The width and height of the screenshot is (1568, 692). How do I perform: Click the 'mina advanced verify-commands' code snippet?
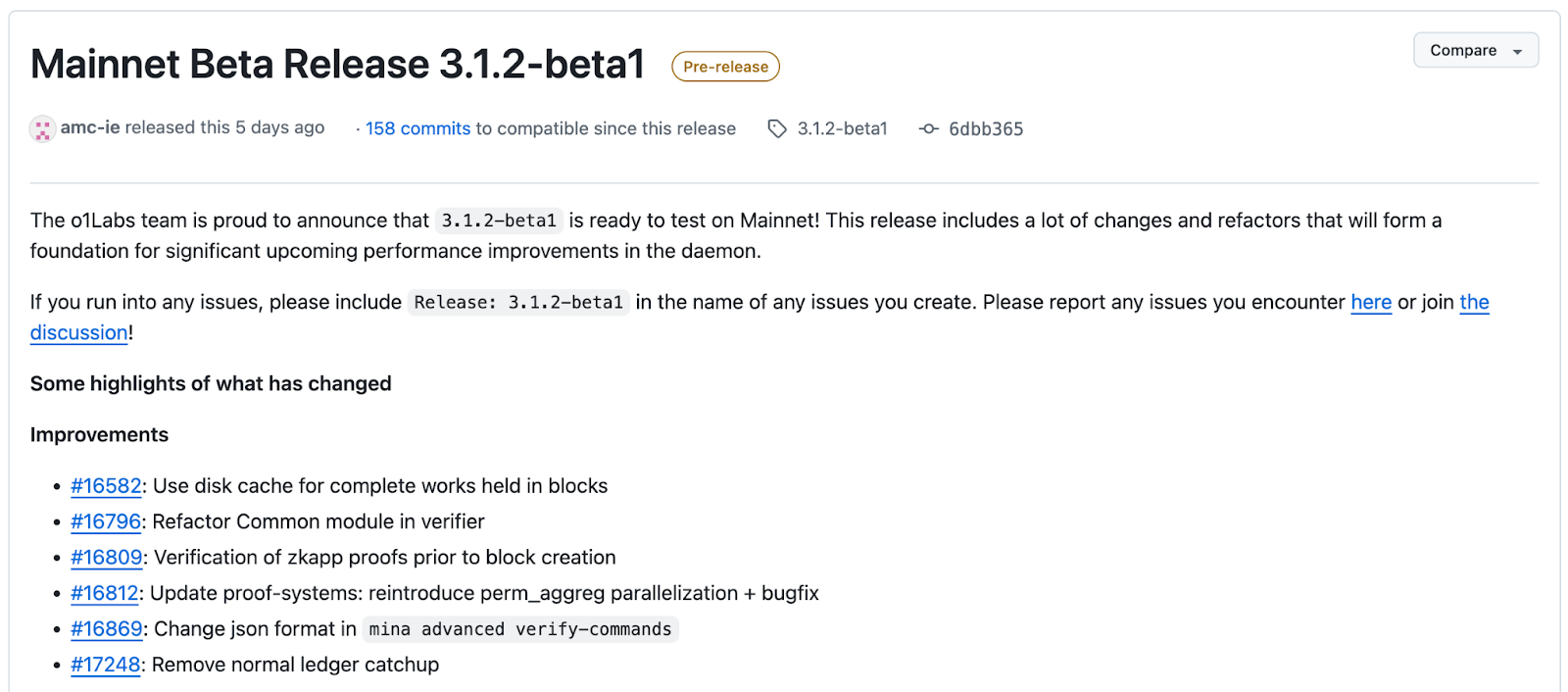tap(520, 629)
